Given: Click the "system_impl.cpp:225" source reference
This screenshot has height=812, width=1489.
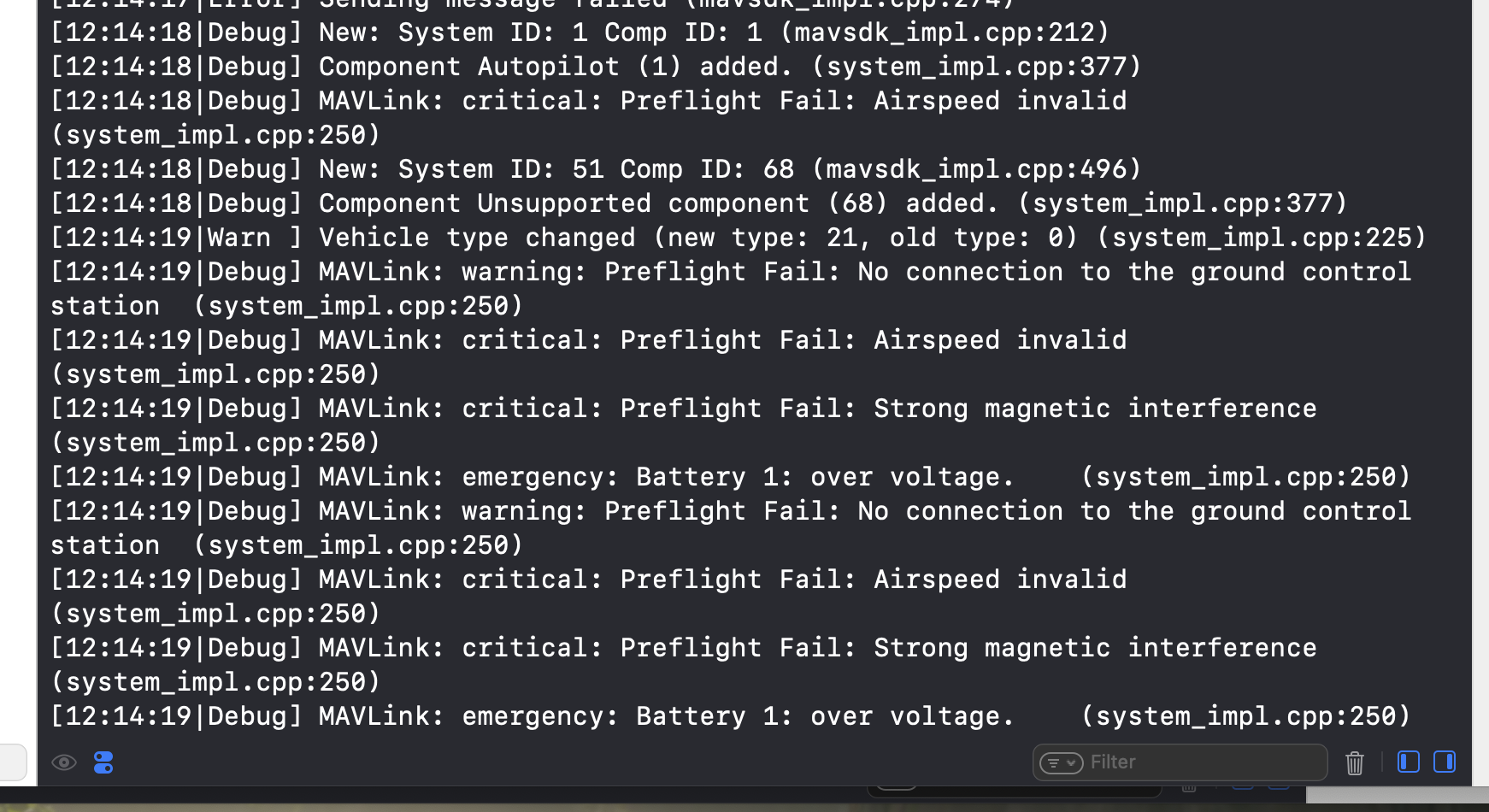Looking at the screenshot, I should pos(1262,238).
